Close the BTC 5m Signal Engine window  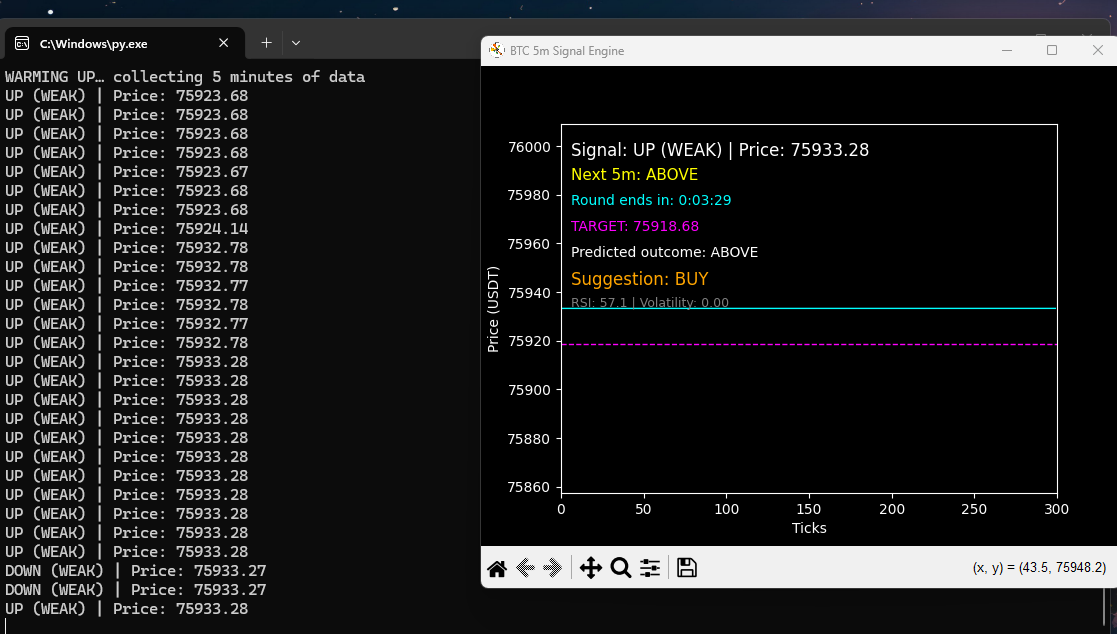(x=1097, y=50)
